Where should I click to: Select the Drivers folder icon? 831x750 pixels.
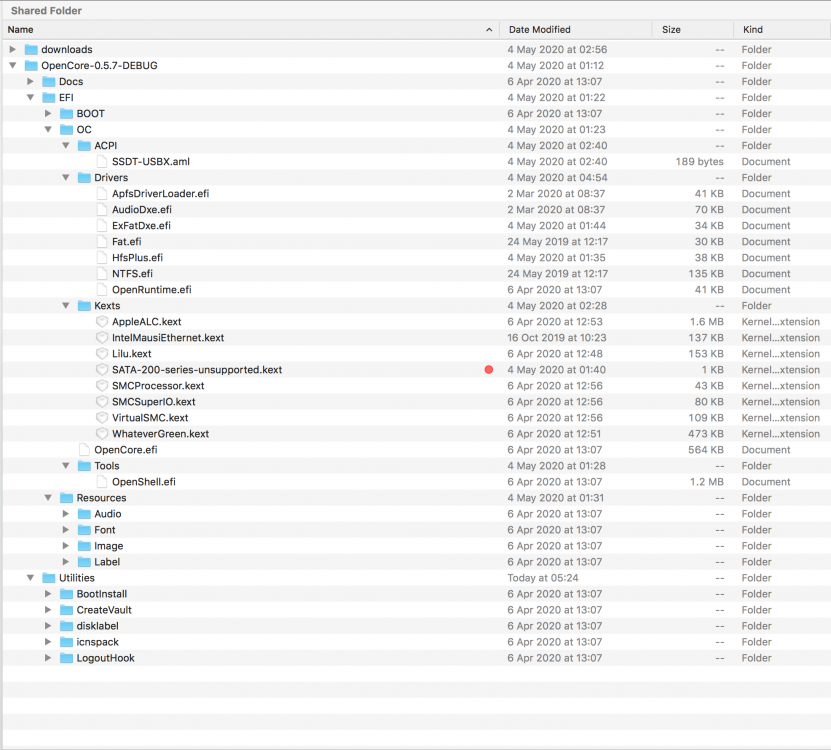click(x=84, y=178)
